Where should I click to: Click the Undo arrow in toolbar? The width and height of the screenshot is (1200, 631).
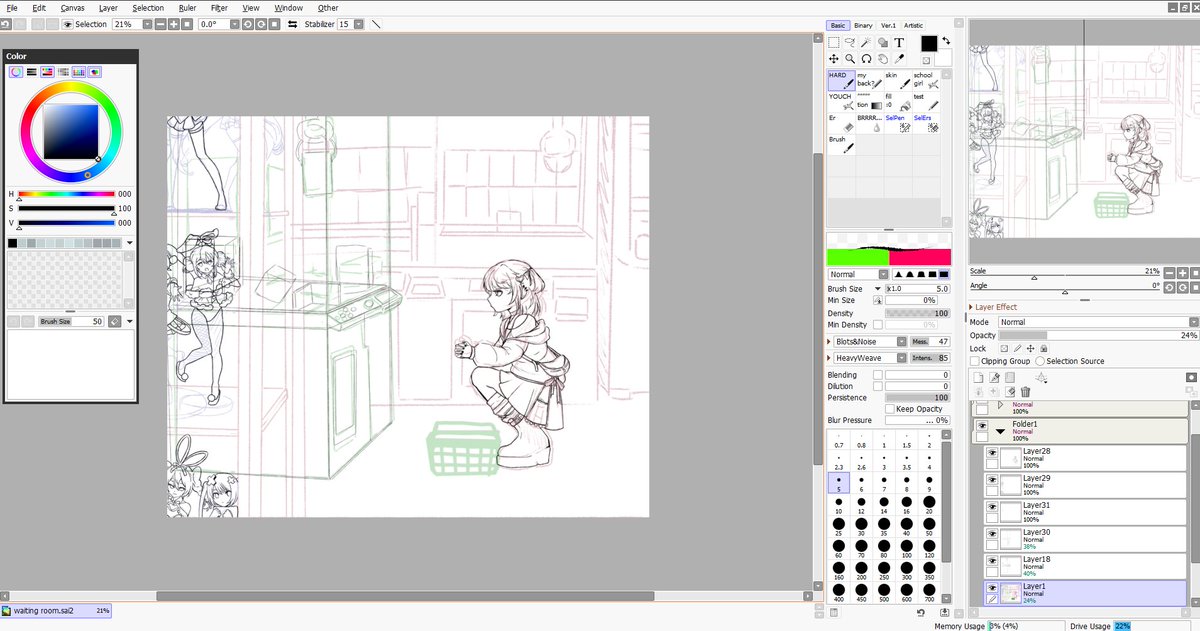(x=6, y=23)
